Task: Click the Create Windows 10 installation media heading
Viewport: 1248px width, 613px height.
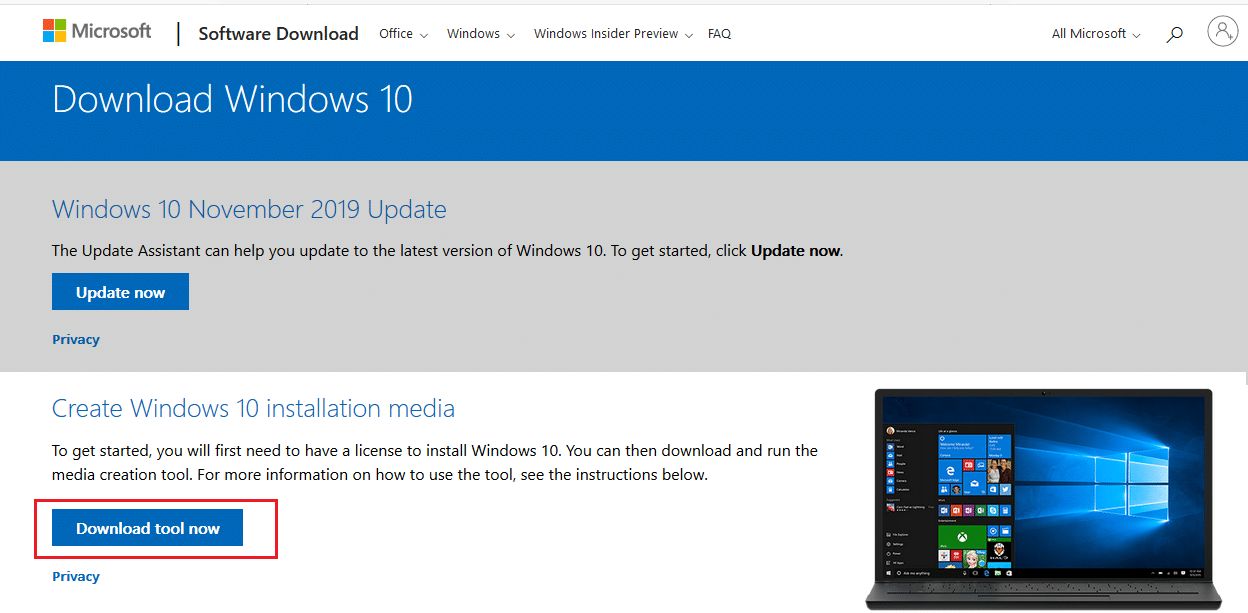Action: coord(253,409)
